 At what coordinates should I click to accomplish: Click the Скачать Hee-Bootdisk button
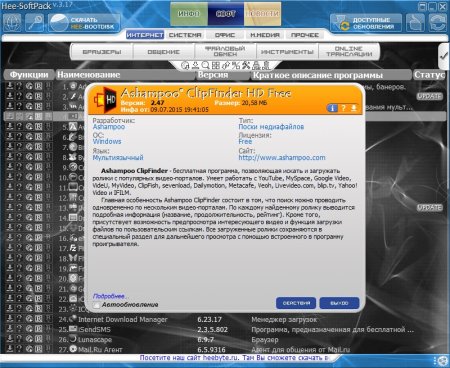pyautogui.click(x=85, y=23)
